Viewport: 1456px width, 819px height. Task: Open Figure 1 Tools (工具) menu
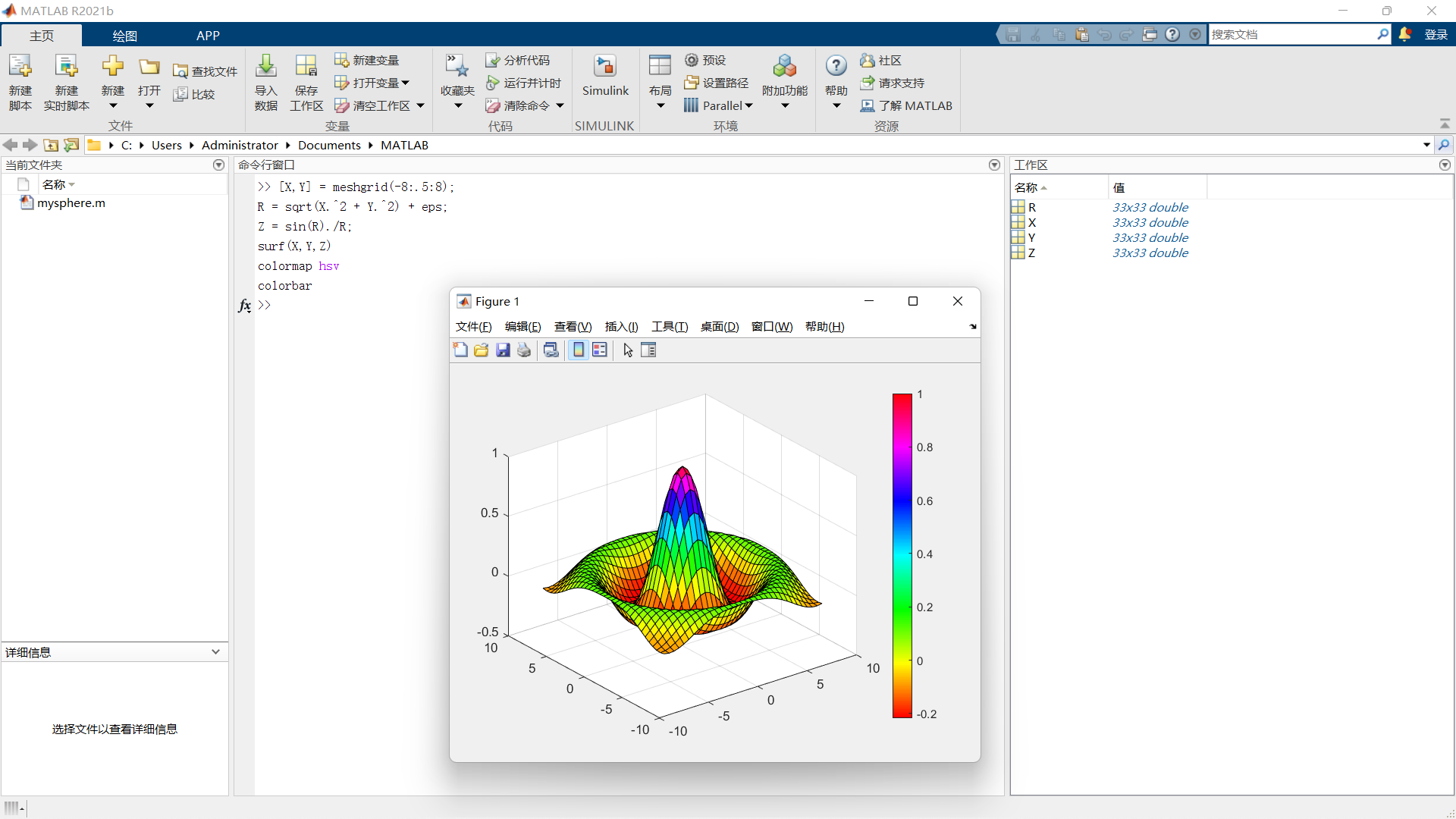[x=670, y=327]
